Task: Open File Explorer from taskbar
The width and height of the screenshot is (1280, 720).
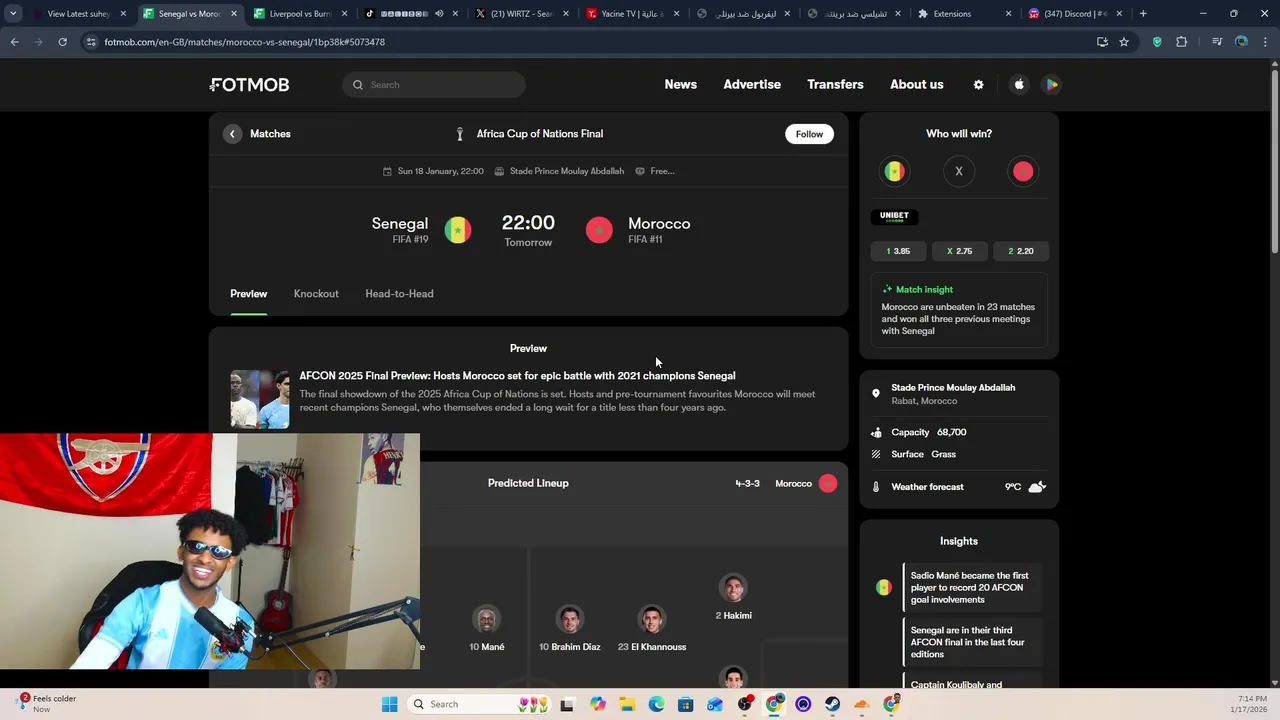Action: (627, 704)
